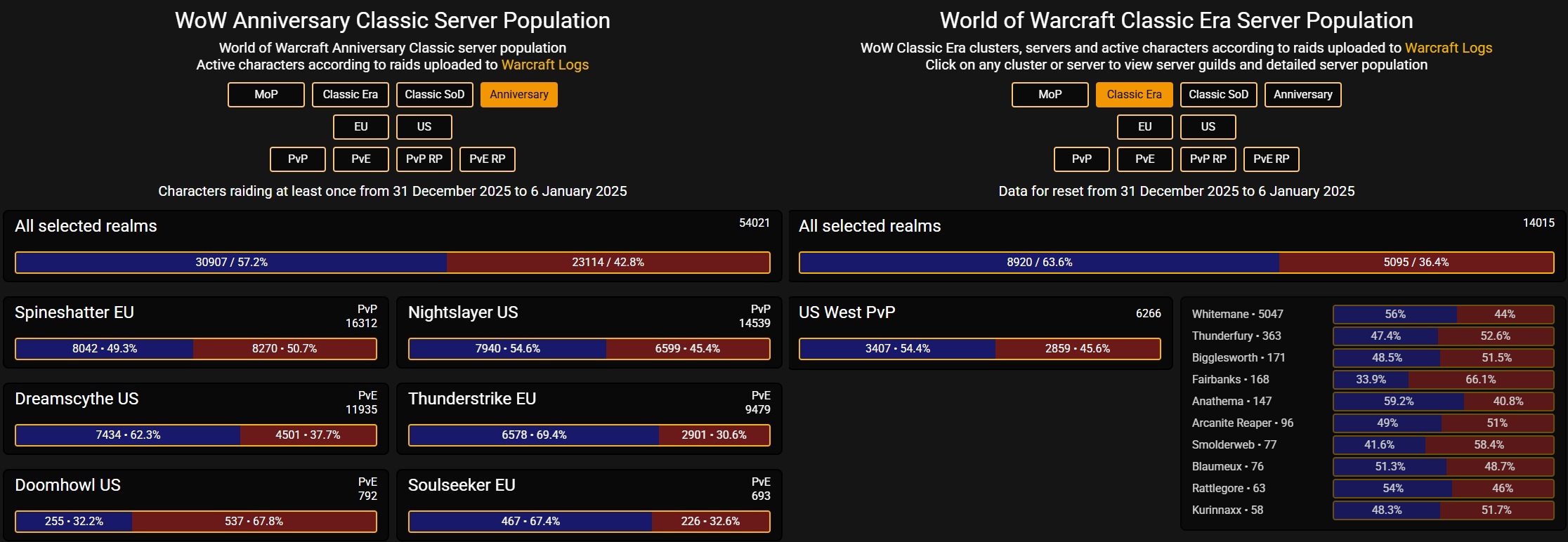Image resolution: width=1568 pixels, height=542 pixels.
Task: Select the Anathema · 147 server row
Action: point(1373,402)
